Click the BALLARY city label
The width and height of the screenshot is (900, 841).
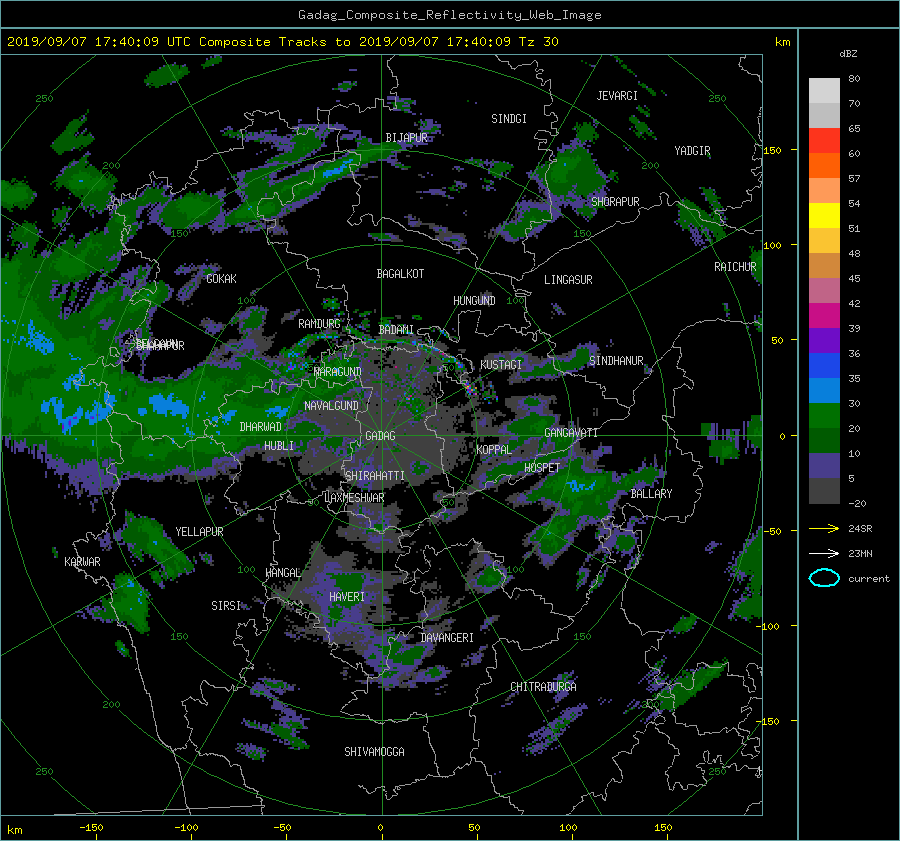point(651,494)
